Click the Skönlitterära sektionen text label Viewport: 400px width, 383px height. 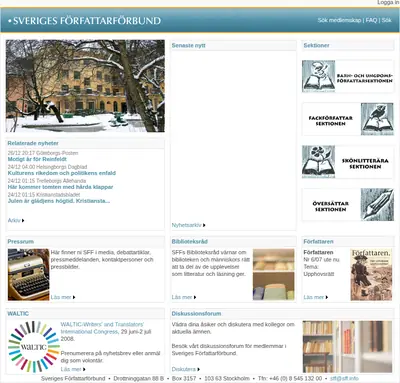[x=365, y=163]
